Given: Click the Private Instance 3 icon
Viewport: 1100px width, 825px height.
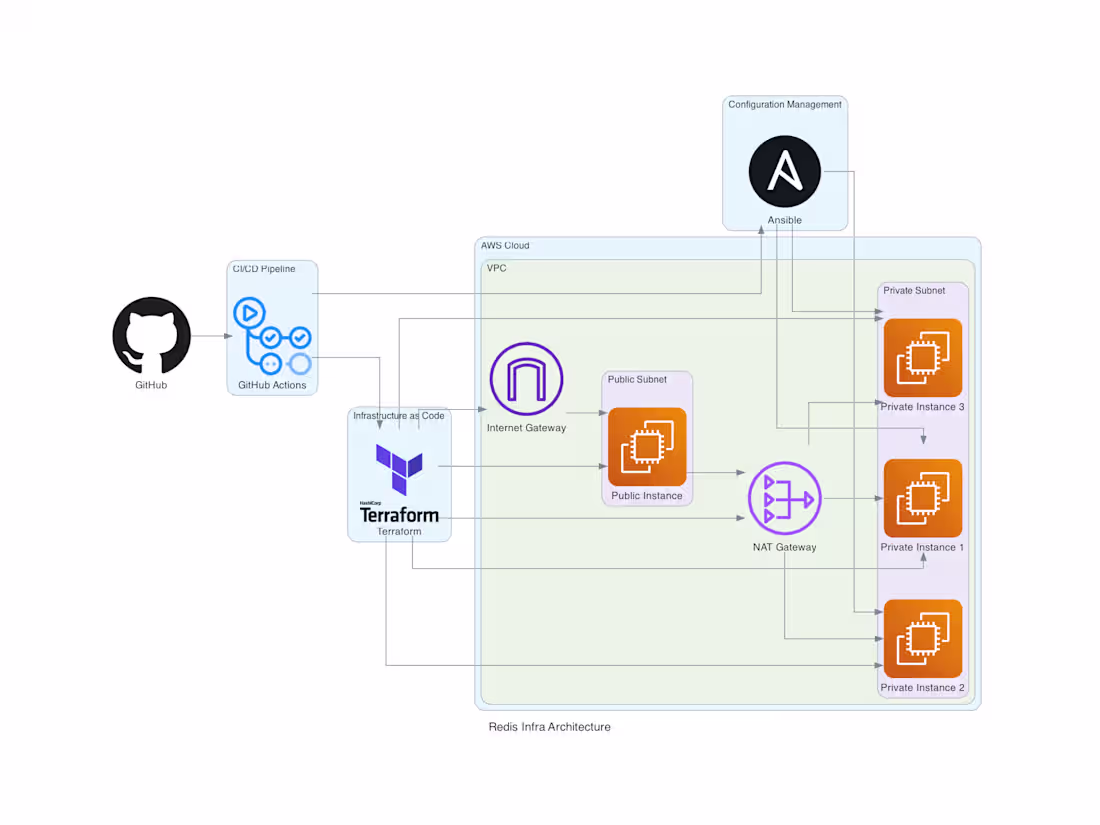Looking at the screenshot, I should (x=922, y=357).
